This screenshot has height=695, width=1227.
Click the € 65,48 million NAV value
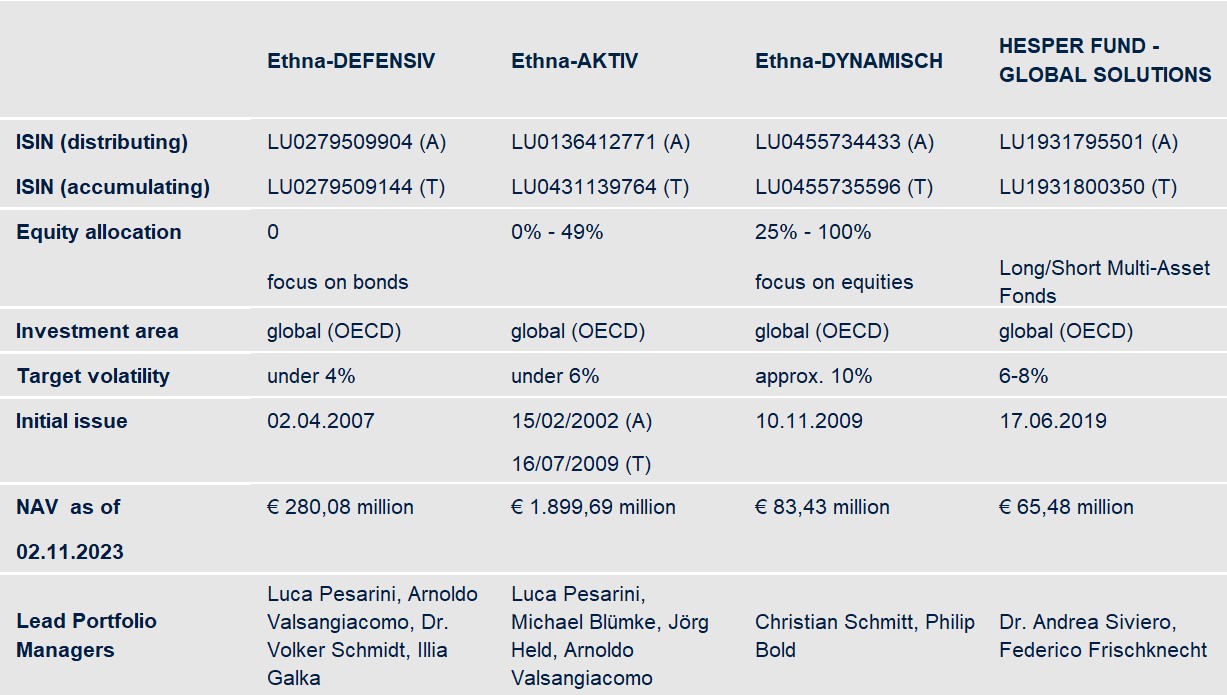(x=1066, y=507)
